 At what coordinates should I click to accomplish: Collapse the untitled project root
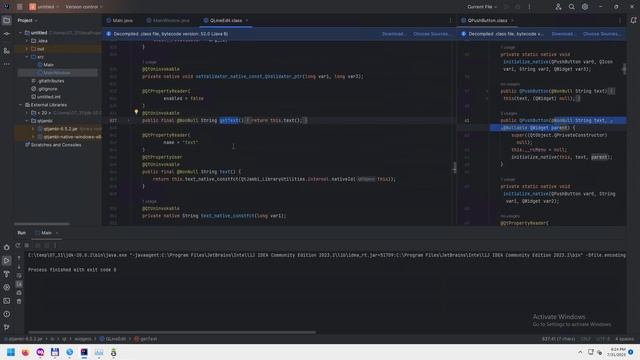coord(20,33)
